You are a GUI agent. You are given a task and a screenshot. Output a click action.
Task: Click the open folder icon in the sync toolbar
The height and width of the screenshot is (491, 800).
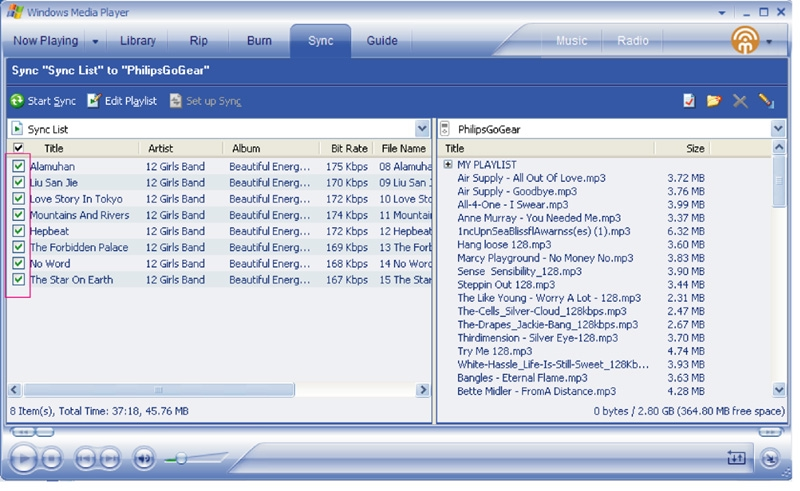coord(714,101)
